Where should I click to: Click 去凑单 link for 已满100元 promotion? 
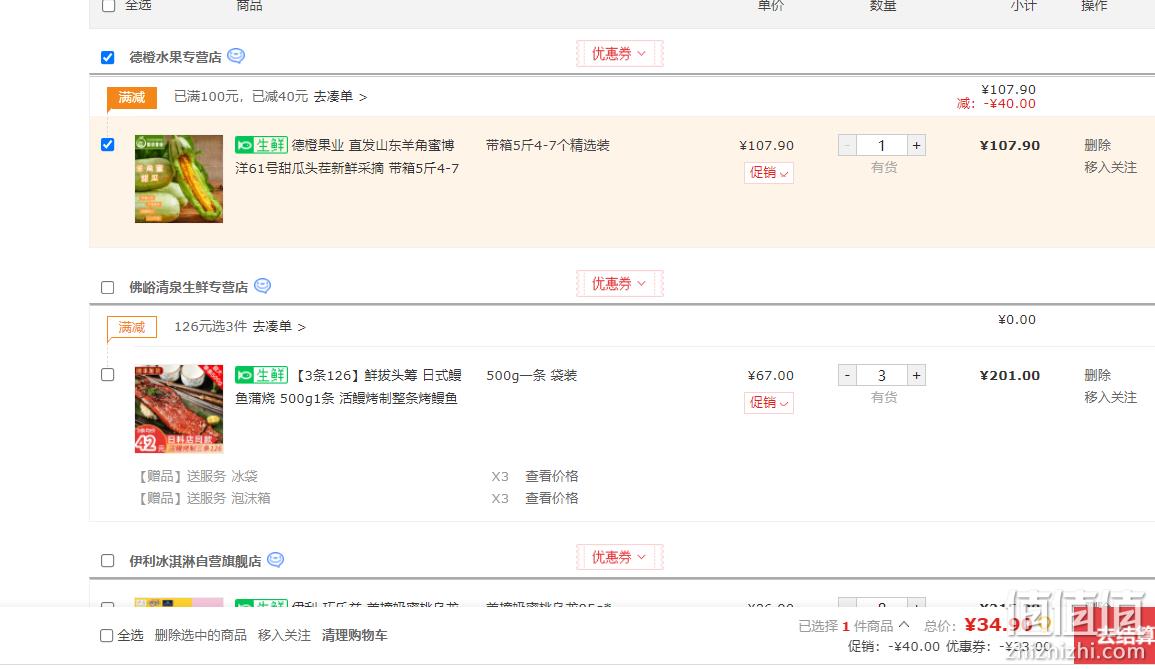(340, 97)
